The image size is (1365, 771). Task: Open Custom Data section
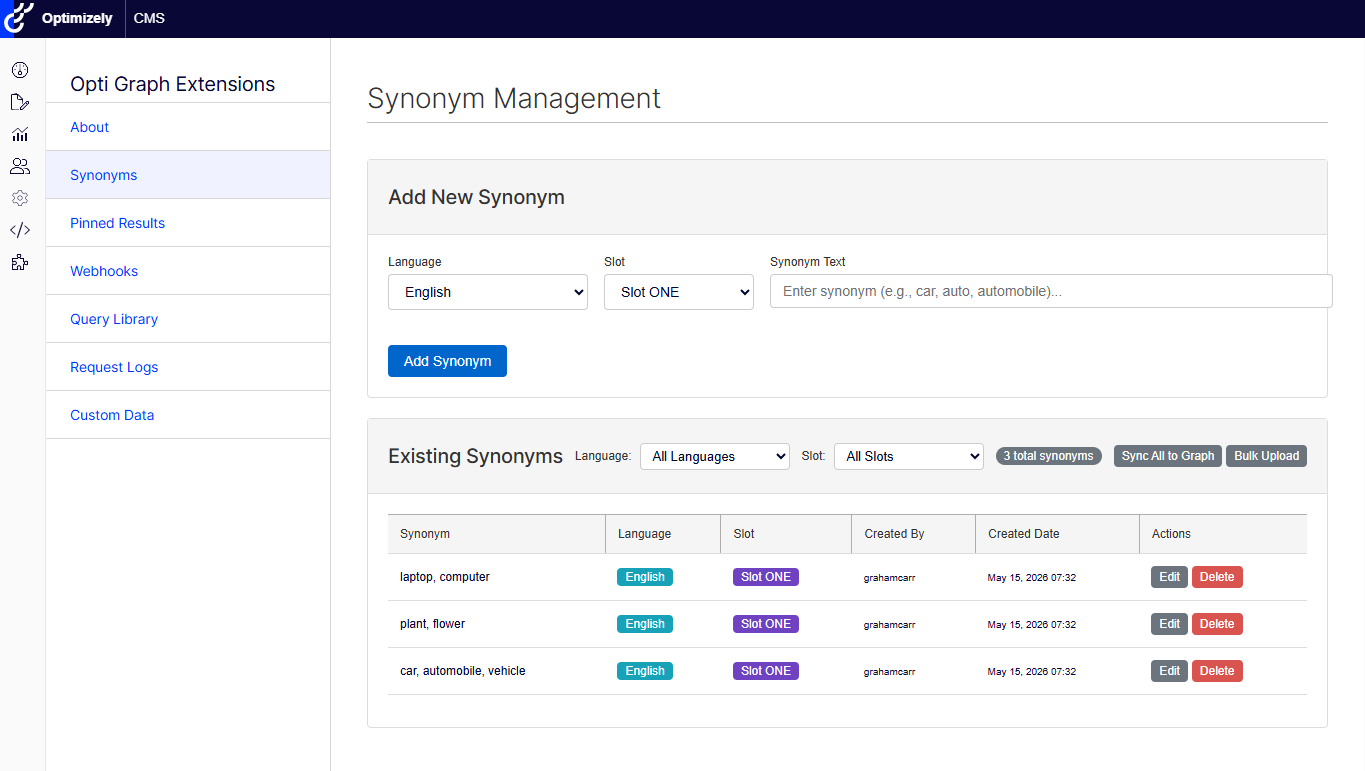pyautogui.click(x=188, y=415)
